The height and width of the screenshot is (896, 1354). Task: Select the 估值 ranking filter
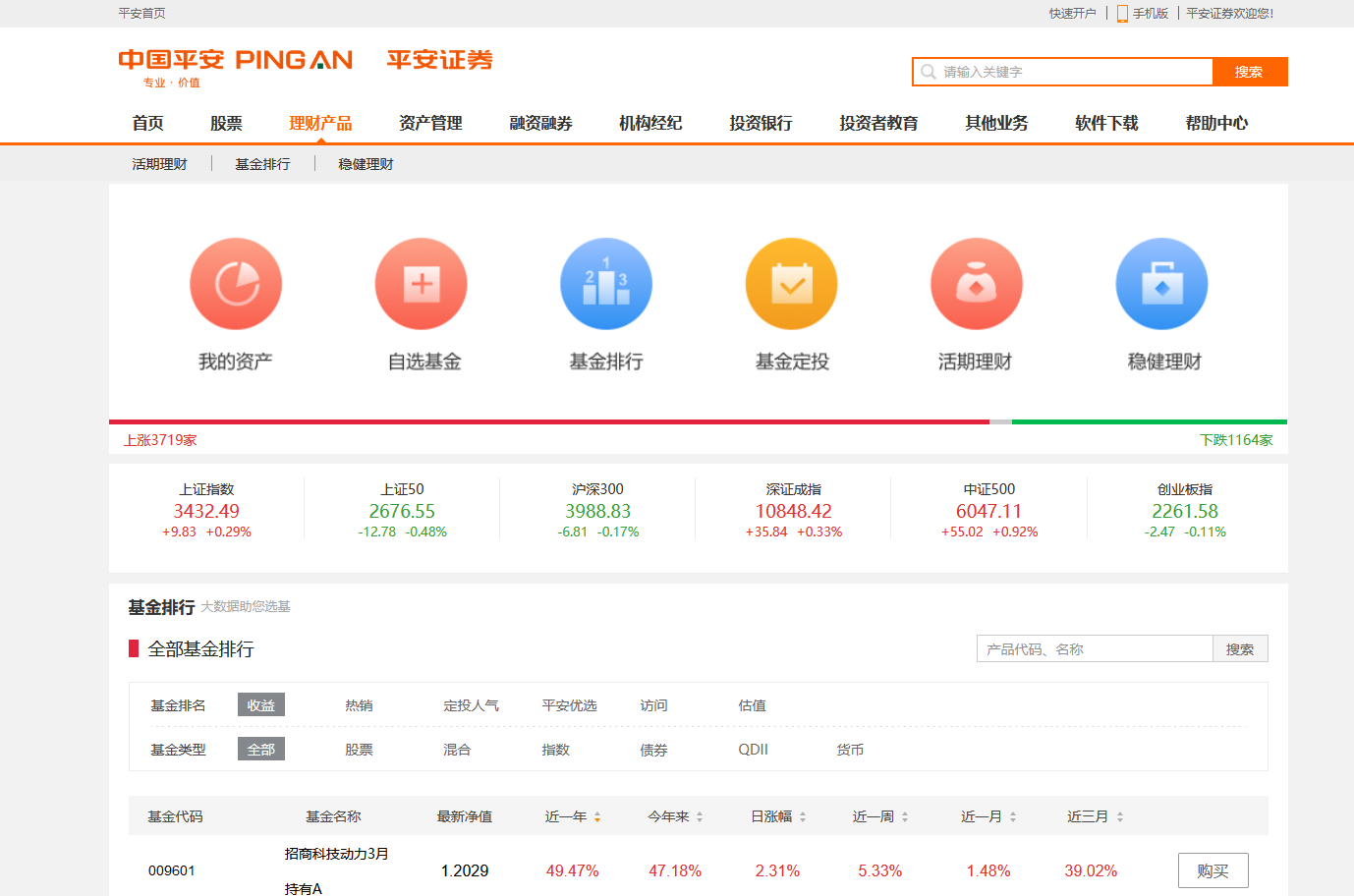coord(752,705)
